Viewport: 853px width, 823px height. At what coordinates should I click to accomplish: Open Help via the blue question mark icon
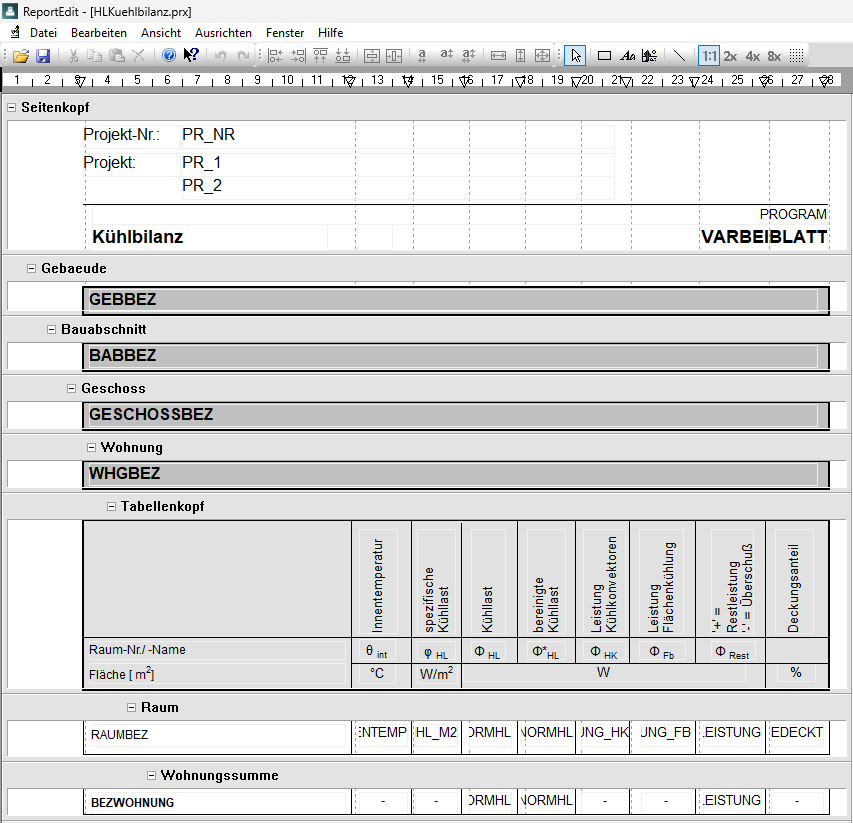pos(169,55)
